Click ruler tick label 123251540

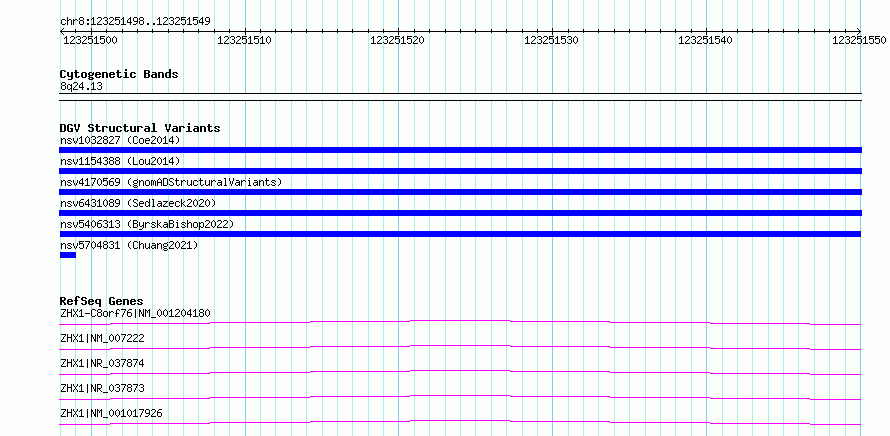[x=706, y=40]
